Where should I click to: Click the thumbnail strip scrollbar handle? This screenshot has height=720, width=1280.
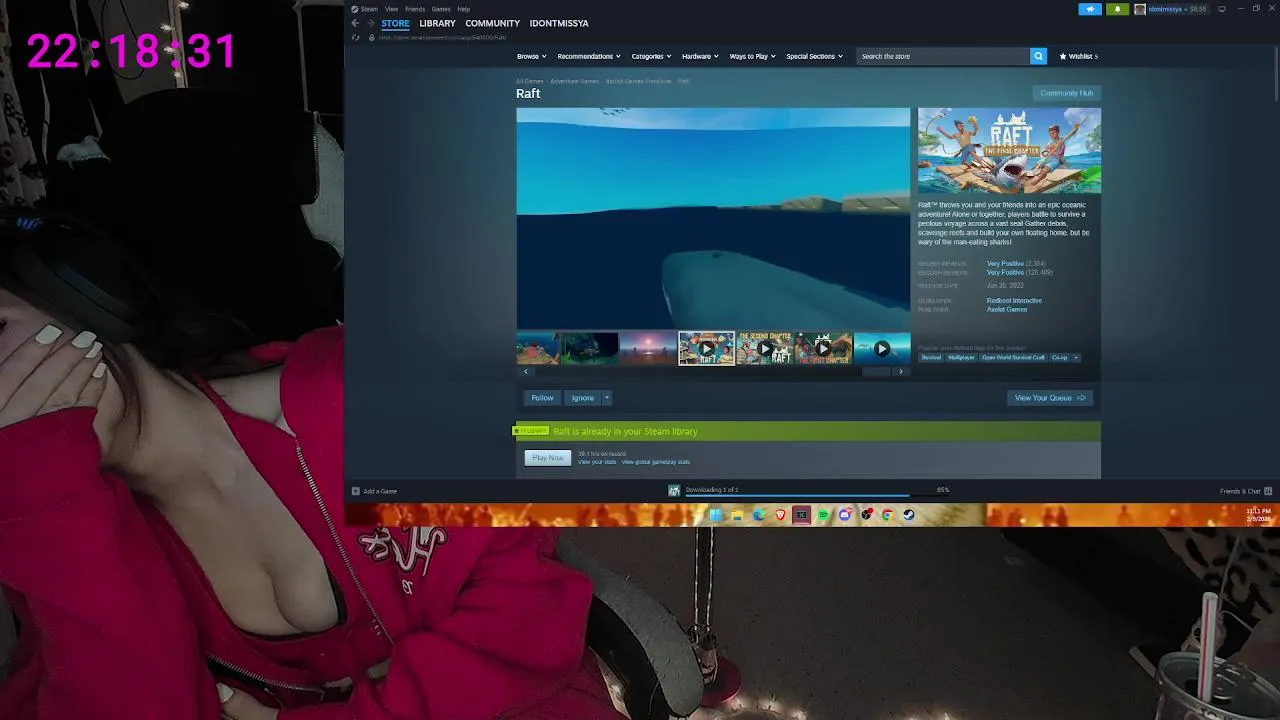pos(876,371)
